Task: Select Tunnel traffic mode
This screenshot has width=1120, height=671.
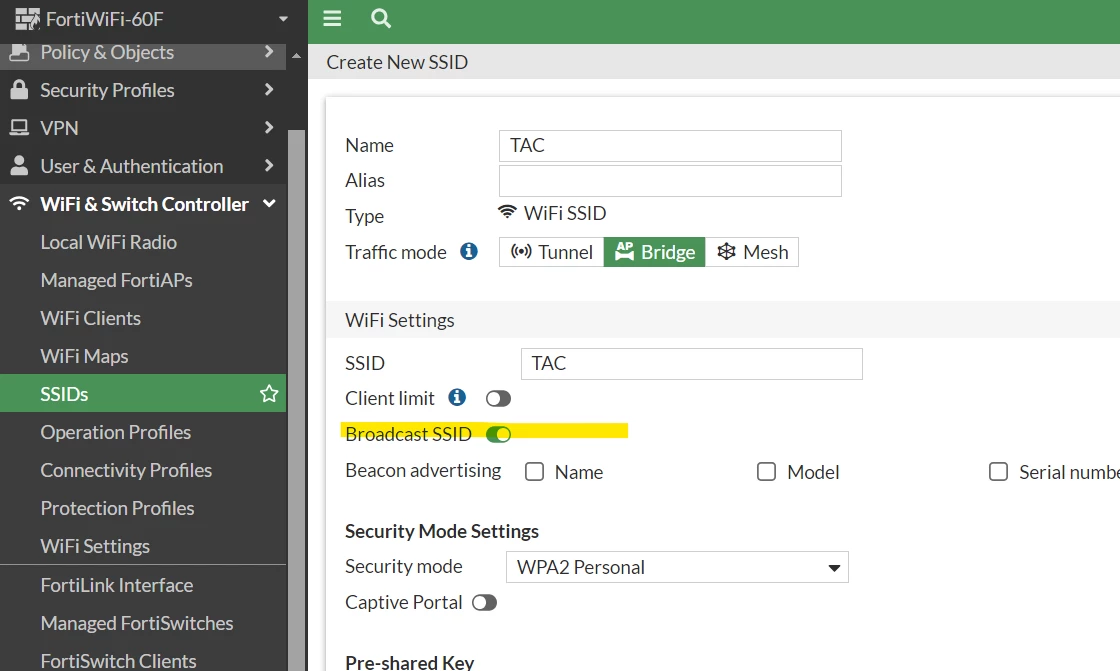Action: [x=551, y=252]
